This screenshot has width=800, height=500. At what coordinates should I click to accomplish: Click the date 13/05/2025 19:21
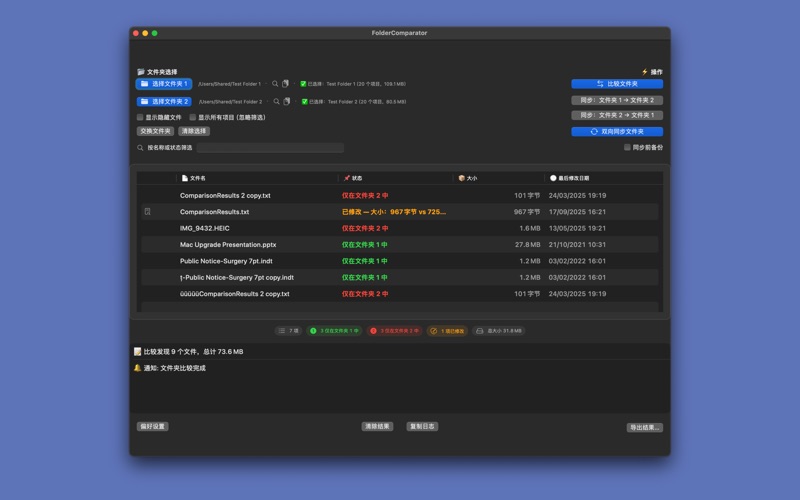pyautogui.click(x=577, y=228)
